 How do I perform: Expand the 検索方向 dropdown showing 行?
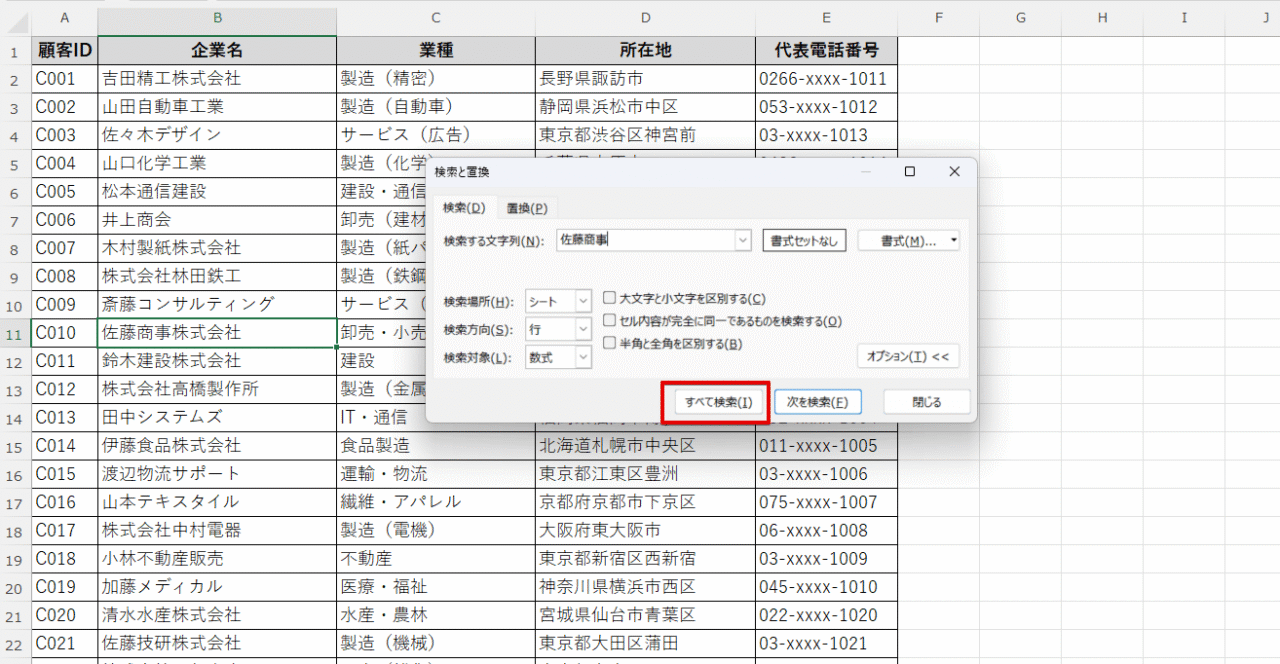pos(582,329)
